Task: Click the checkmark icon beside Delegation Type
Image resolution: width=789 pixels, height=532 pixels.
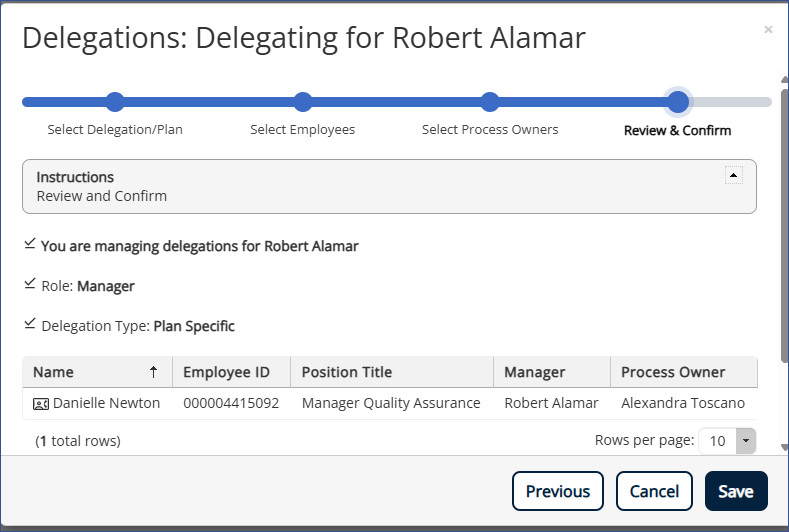Action: [x=30, y=323]
